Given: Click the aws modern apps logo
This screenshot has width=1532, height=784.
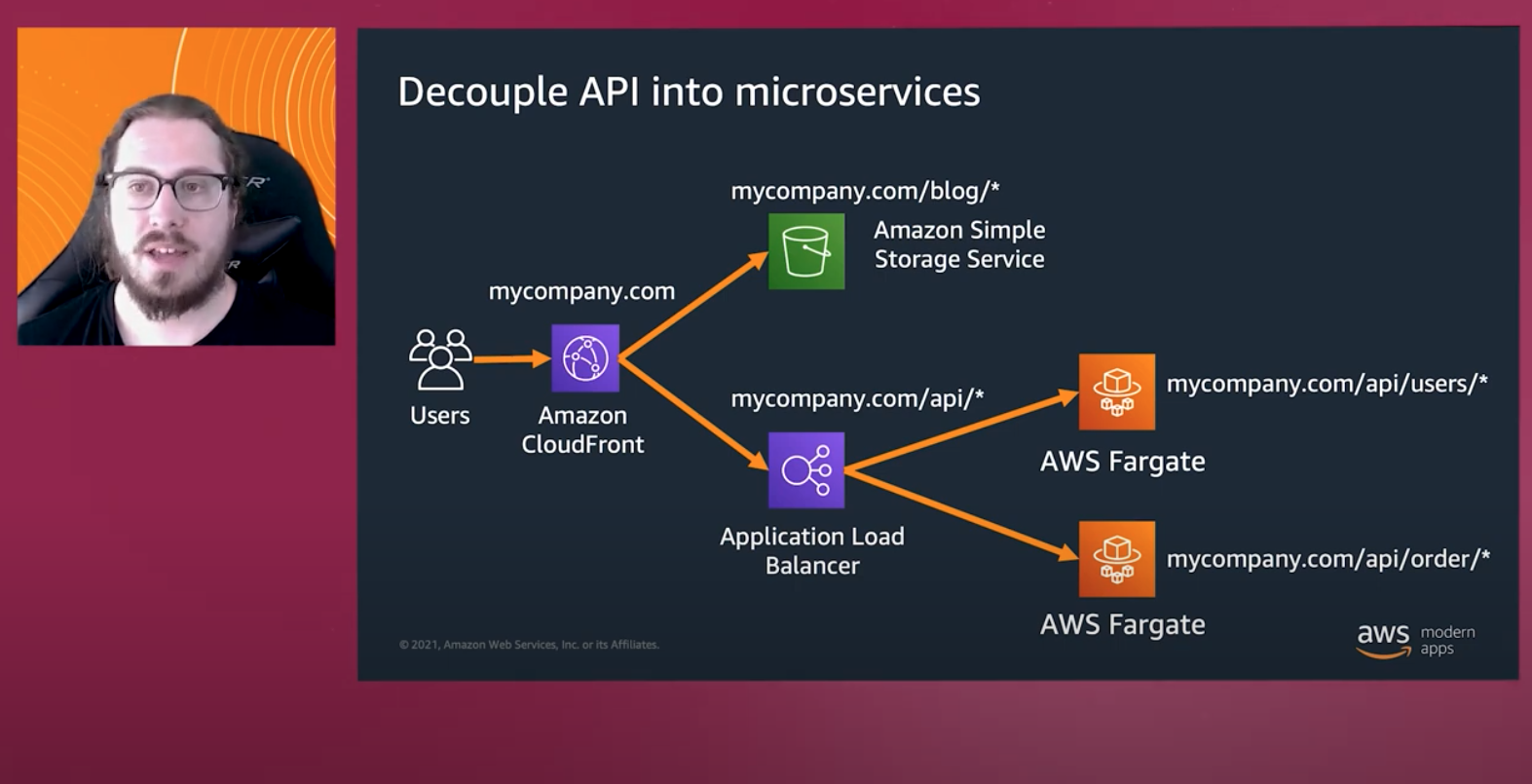Looking at the screenshot, I should coord(1416,641).
